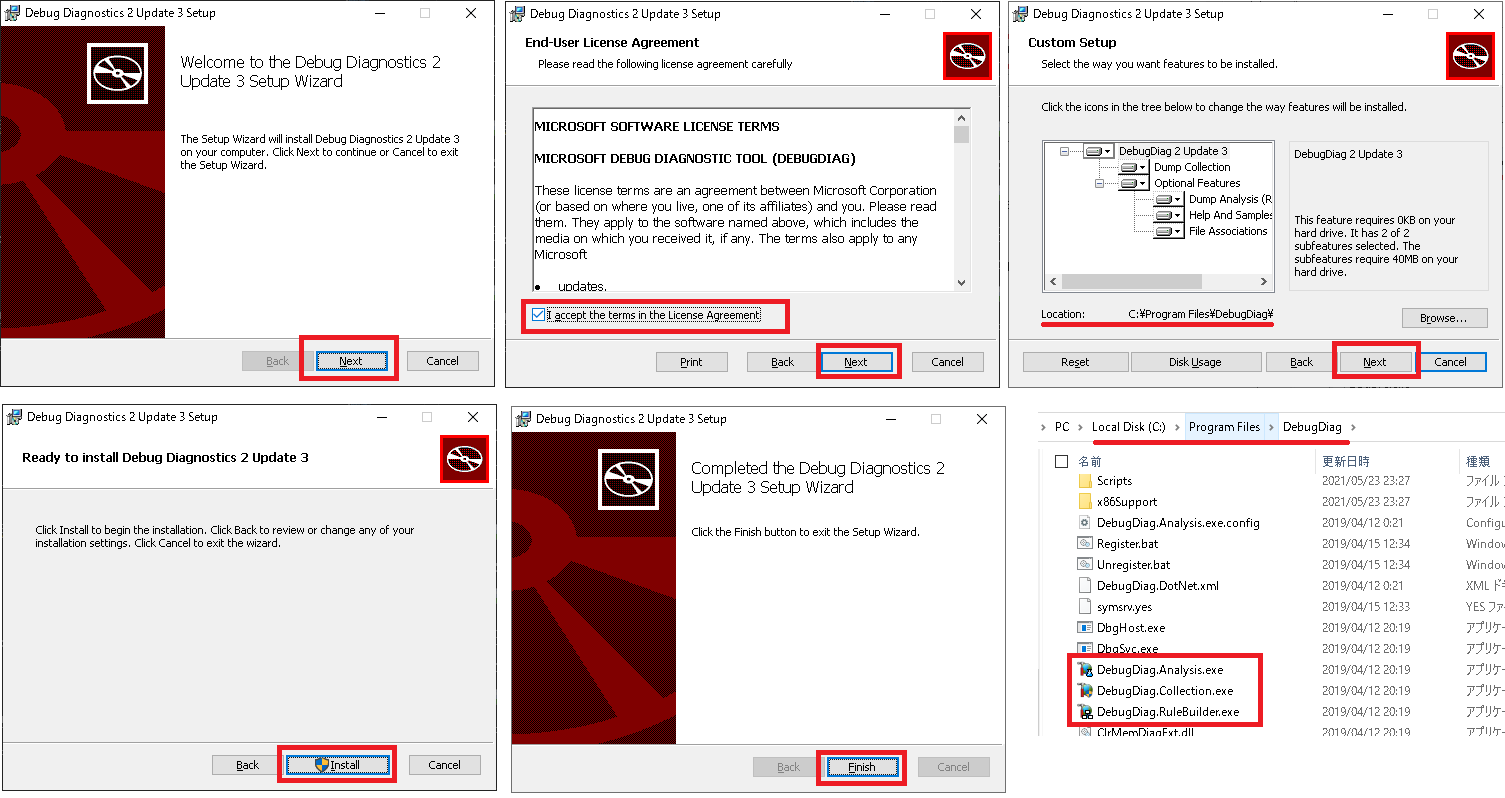This screenshot has height=798, width=1505.
Task: Click the DebugDiag.Collection.exe application icon
Action: click(x=1084, y=691)
